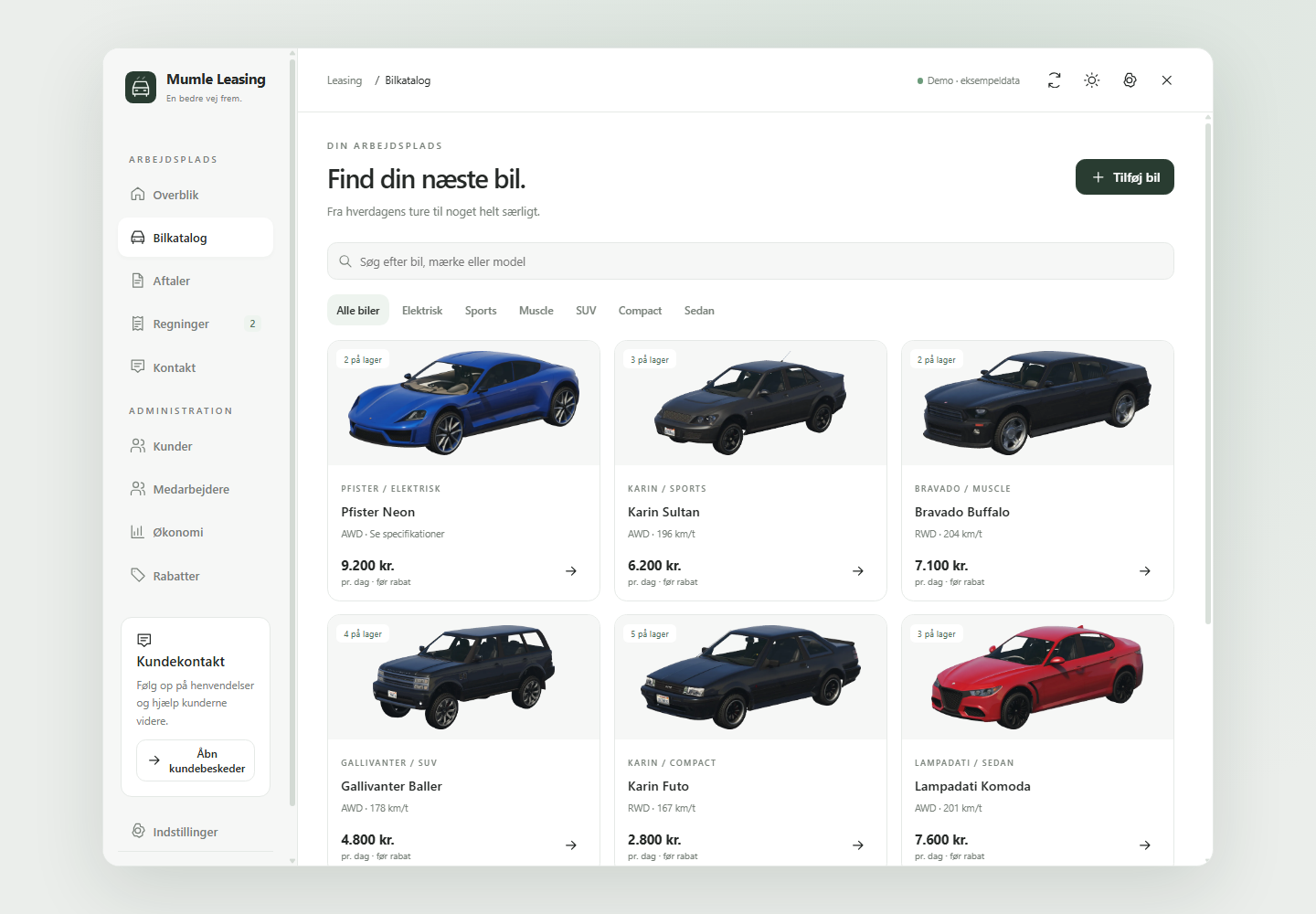
Task: Click the tag icon beside Rabatter
Action: click(138, 576)
